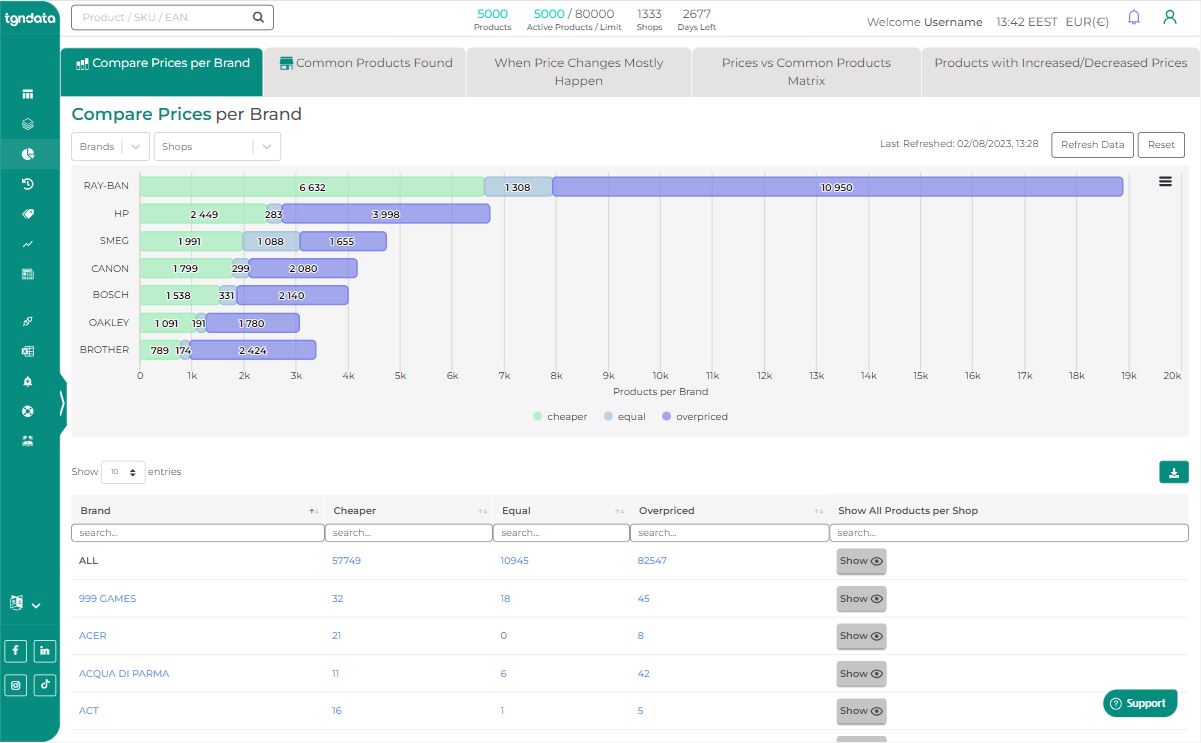Open the Support chat button
Viewport: 1201px width, 743px height.
[1140, 703]
